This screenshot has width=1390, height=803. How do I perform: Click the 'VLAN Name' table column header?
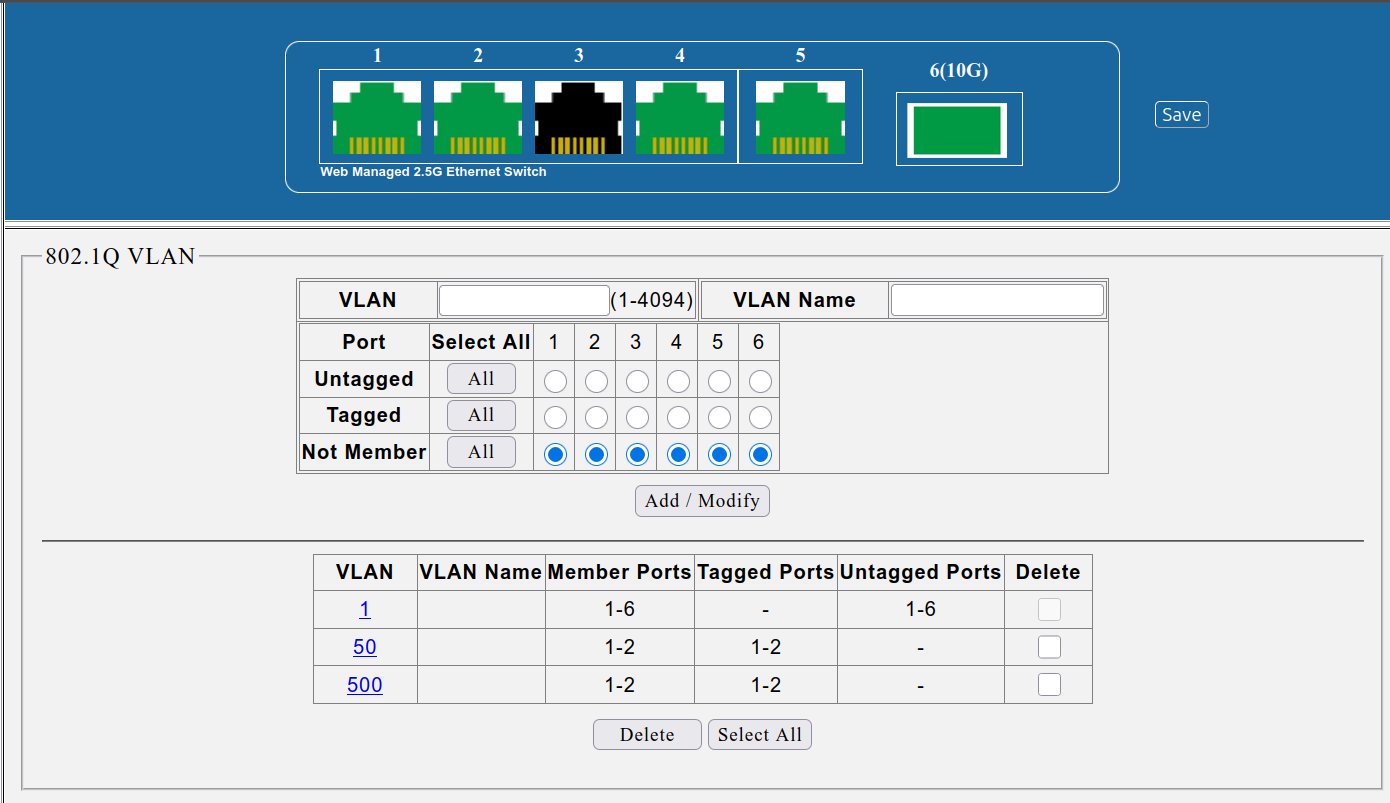[x=481, y=572]
